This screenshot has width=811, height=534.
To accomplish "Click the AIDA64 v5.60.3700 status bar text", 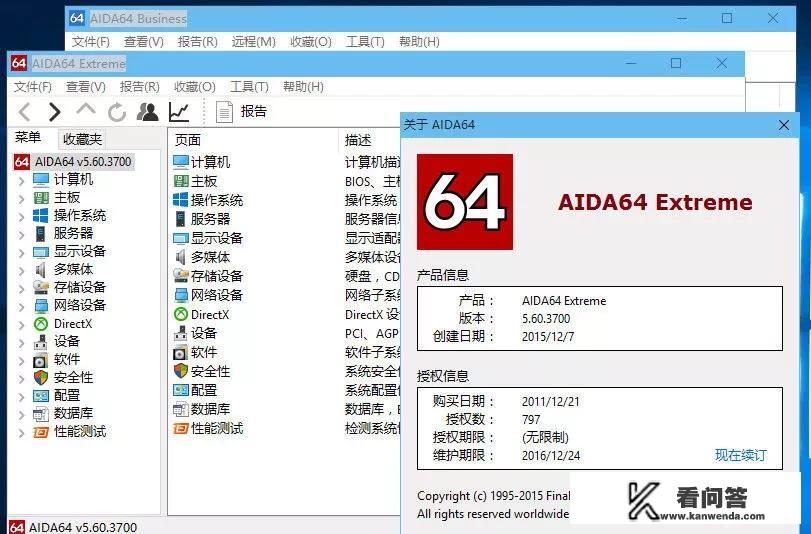I will tap(83, 527).
